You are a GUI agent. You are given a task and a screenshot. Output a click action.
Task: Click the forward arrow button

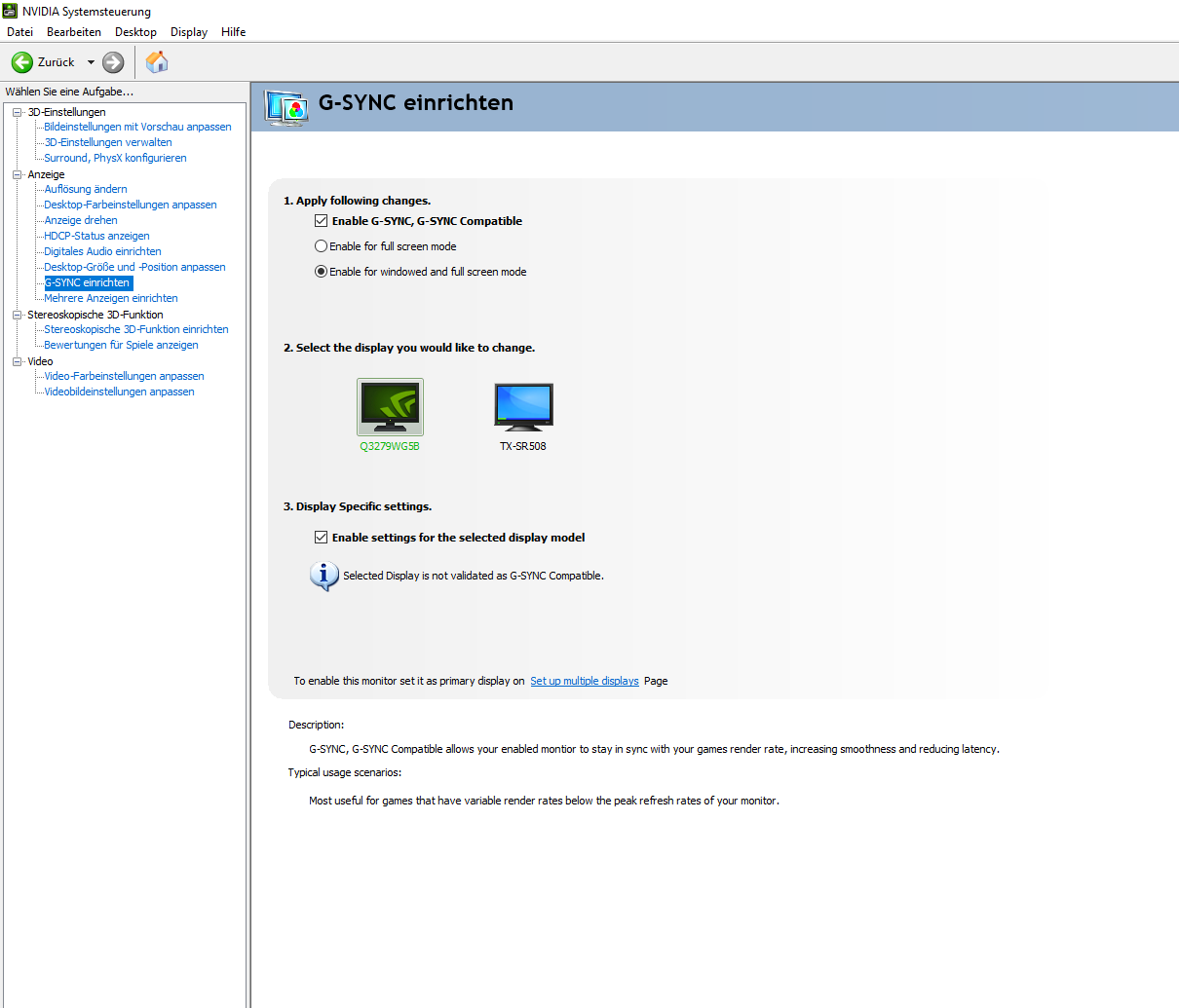click(113, 62)
